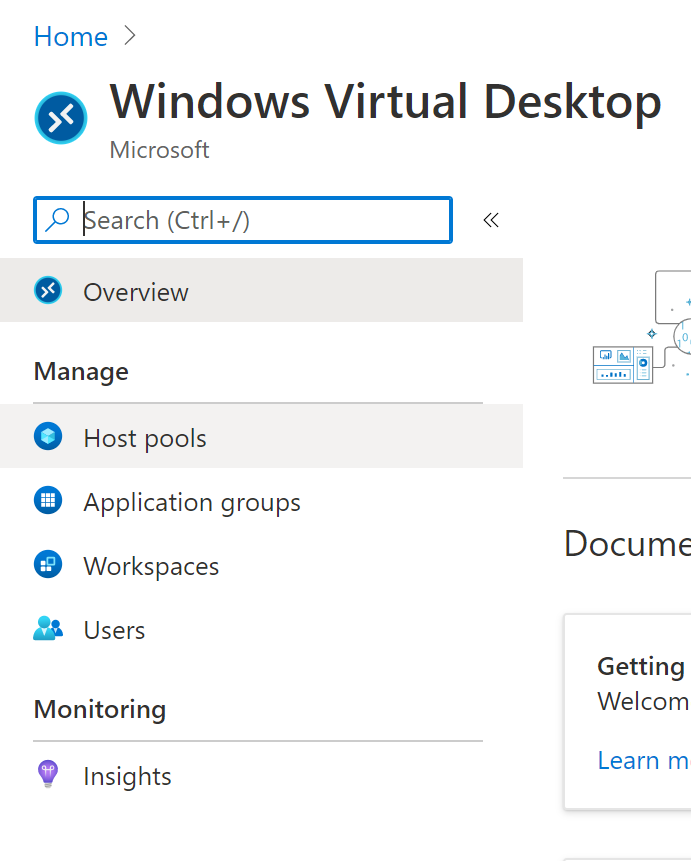The image size is (691, 861).
Task: Click the Microsoft subtitle text
Action: pyautogui.click(x=159, y=150)
